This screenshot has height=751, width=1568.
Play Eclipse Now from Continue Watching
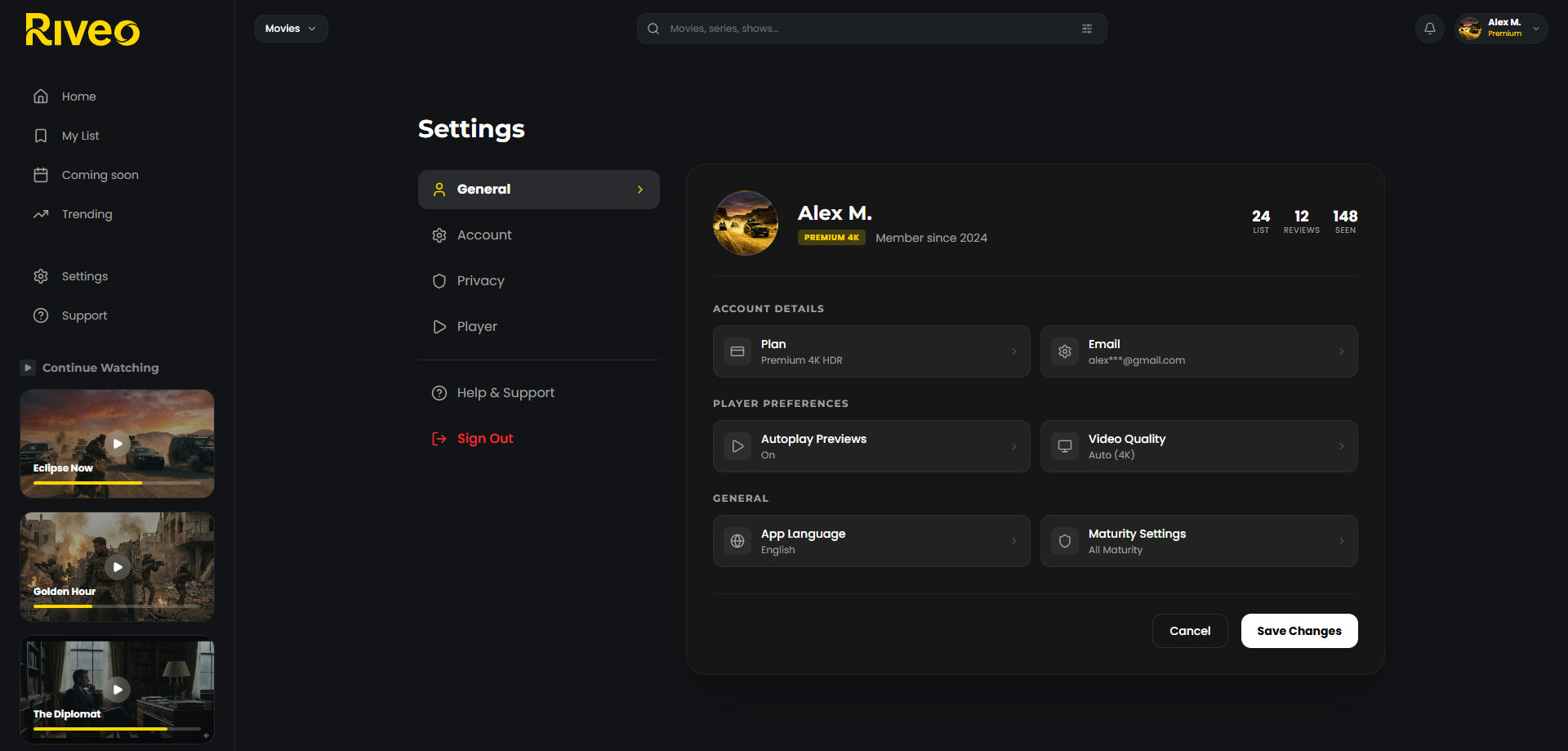pos(118,444)
